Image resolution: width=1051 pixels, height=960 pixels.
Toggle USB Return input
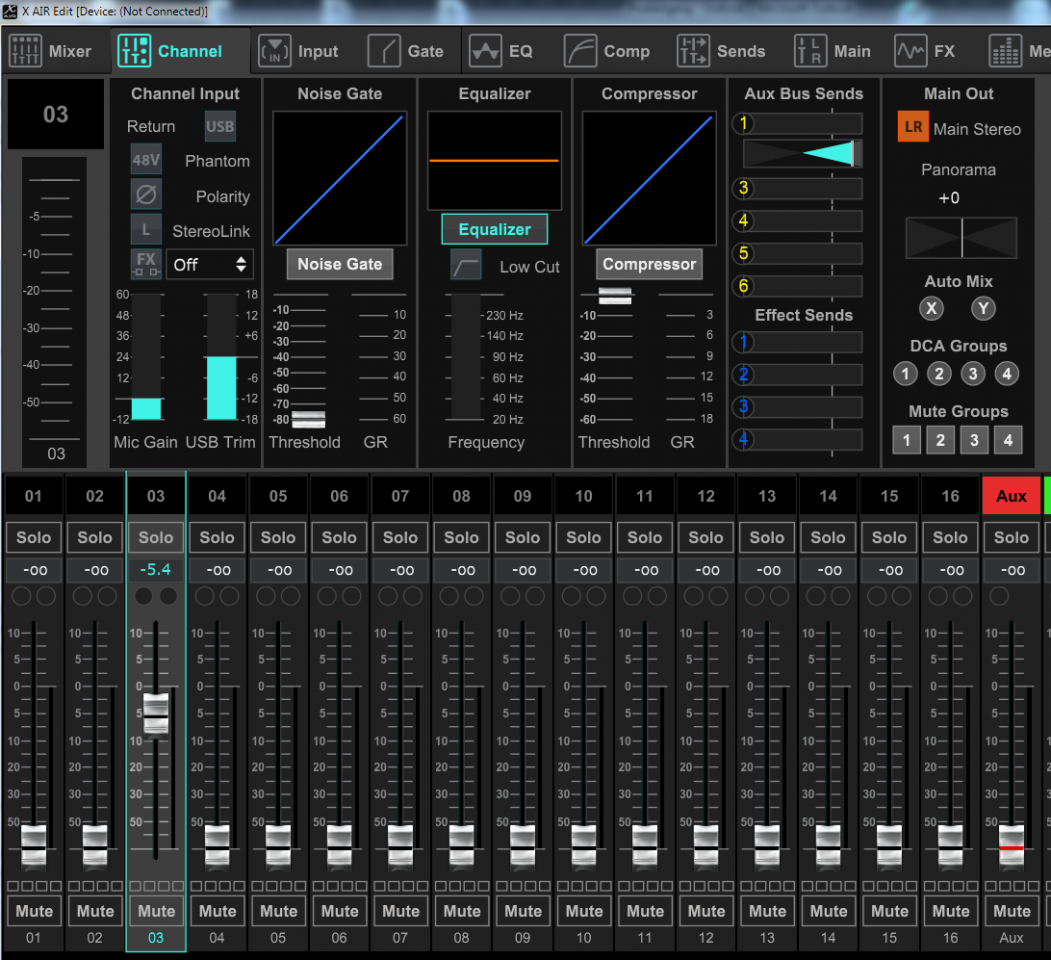tap(220, 126)
